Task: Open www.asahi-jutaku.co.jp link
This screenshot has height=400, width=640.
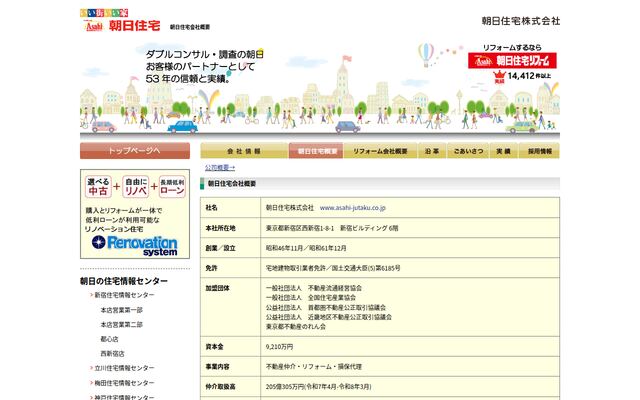Action: pyautogui.click(x=353, y=208)
